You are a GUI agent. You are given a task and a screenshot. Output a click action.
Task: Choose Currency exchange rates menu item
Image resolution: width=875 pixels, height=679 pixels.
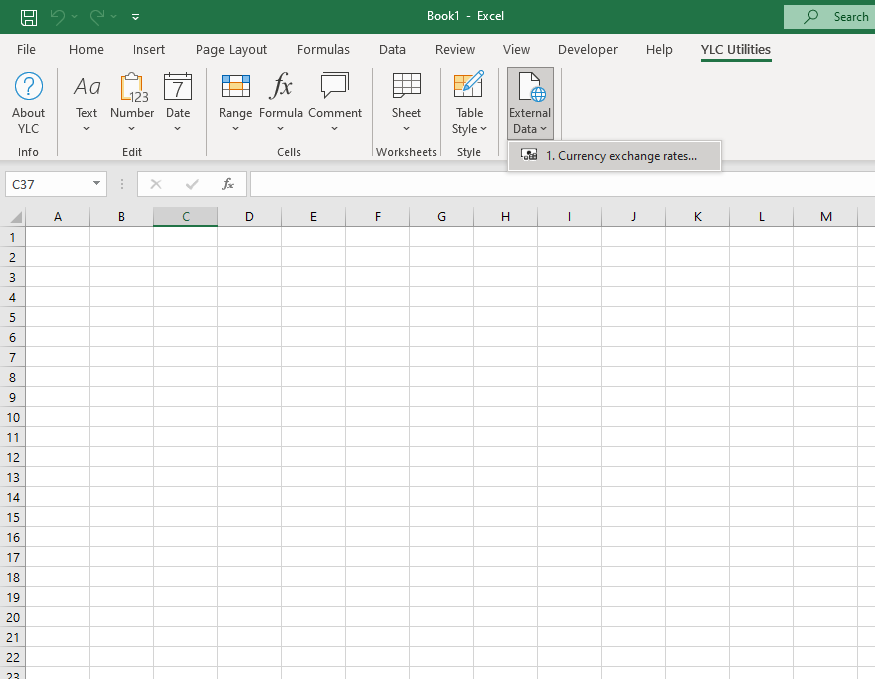[614, 155]
